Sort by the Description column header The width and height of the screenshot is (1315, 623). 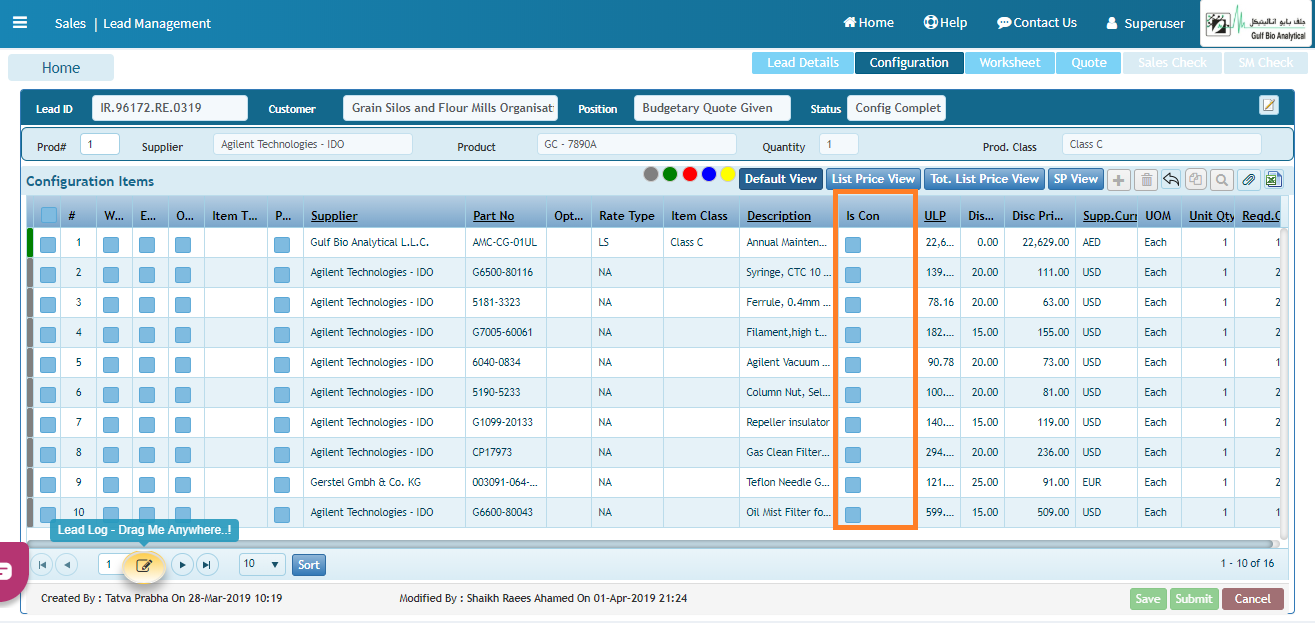(779, 216)
